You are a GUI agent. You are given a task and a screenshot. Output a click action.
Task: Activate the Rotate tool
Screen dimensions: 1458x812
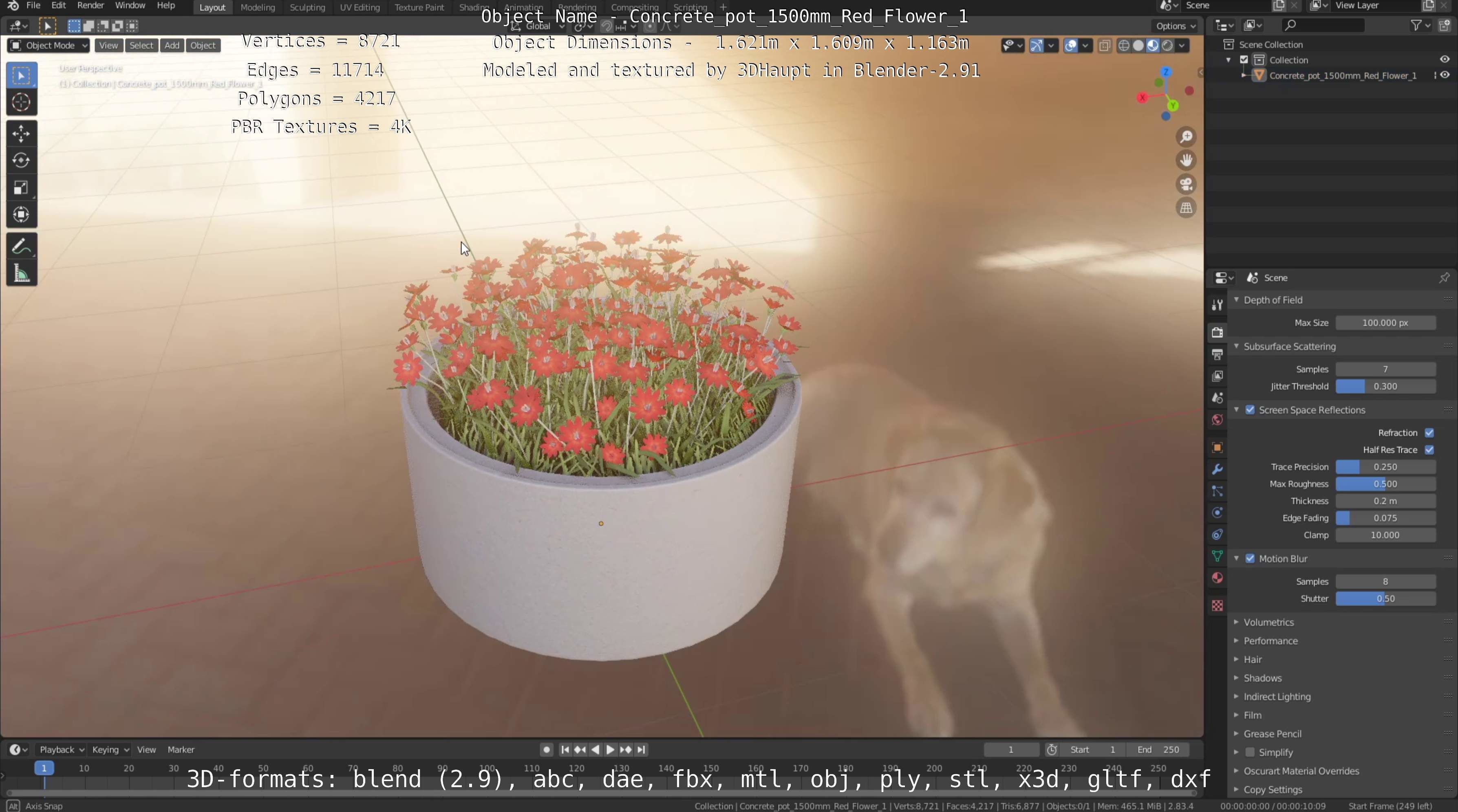tap(22, 161)
